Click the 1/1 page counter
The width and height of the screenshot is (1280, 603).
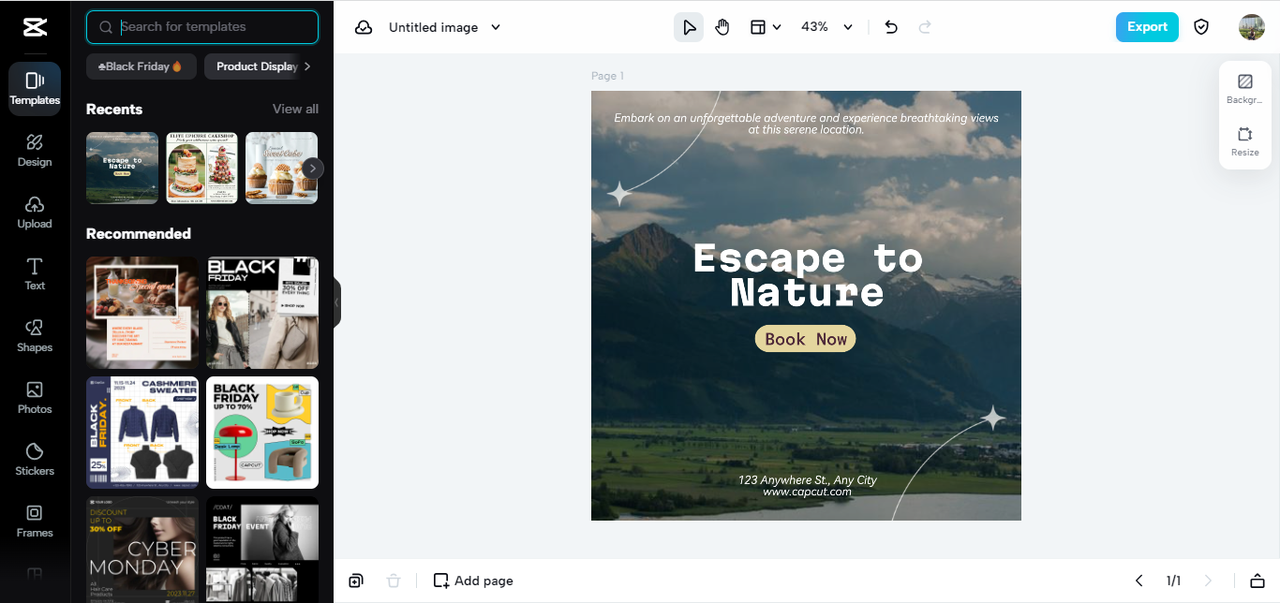[1174, 581]
